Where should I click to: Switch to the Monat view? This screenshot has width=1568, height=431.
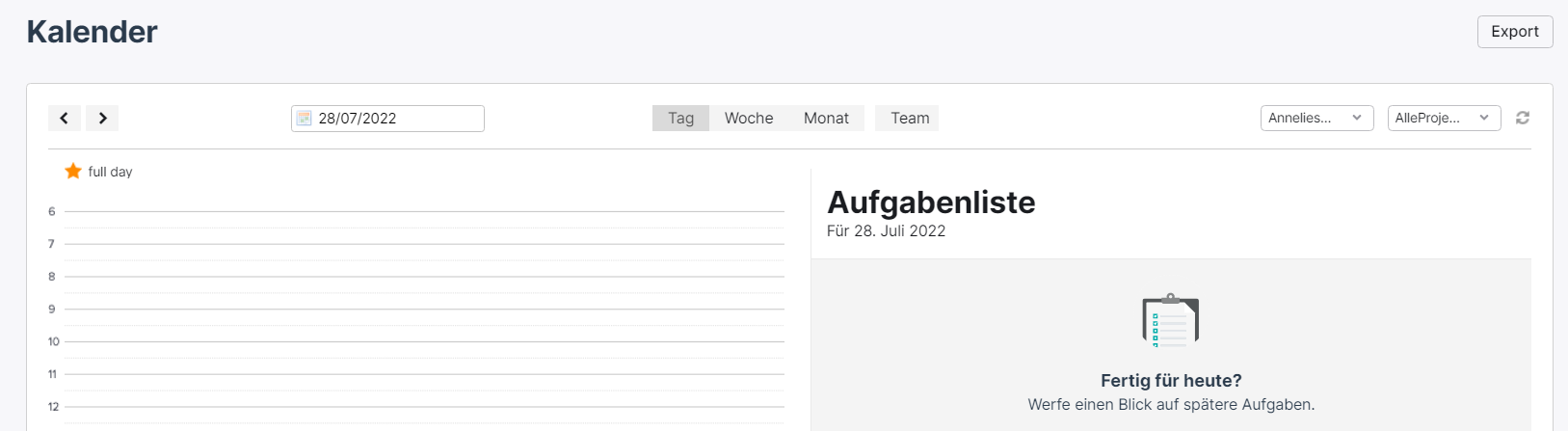click(x=826, y=118)
